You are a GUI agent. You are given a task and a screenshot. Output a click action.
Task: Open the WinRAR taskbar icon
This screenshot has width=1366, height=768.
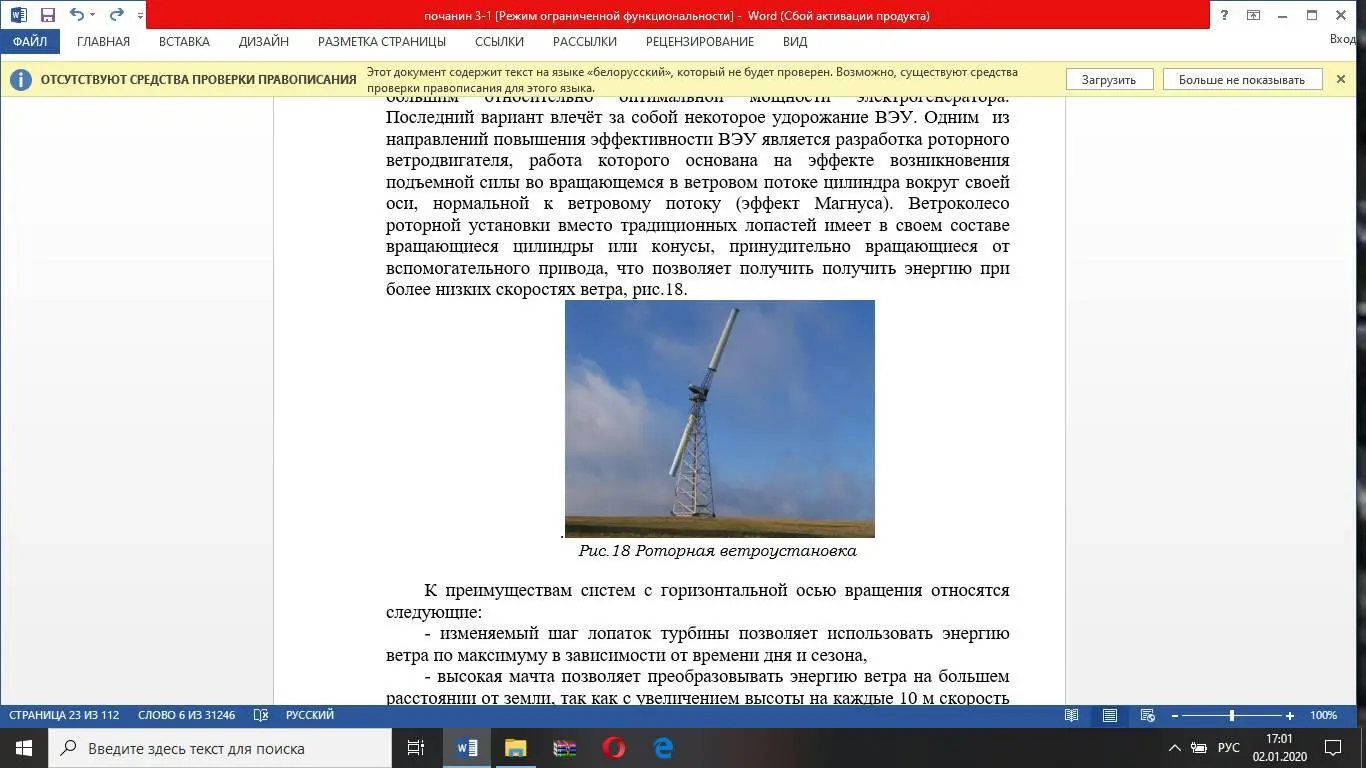pyautogui.click(x=564, y=748)
